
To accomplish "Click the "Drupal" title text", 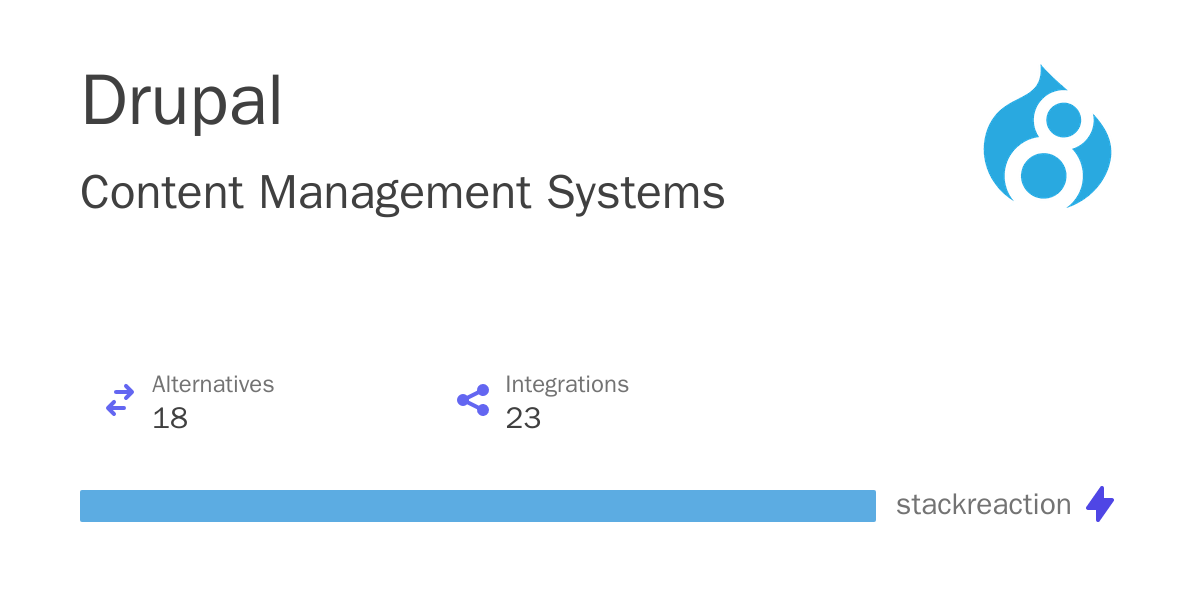I will point(181,103).
